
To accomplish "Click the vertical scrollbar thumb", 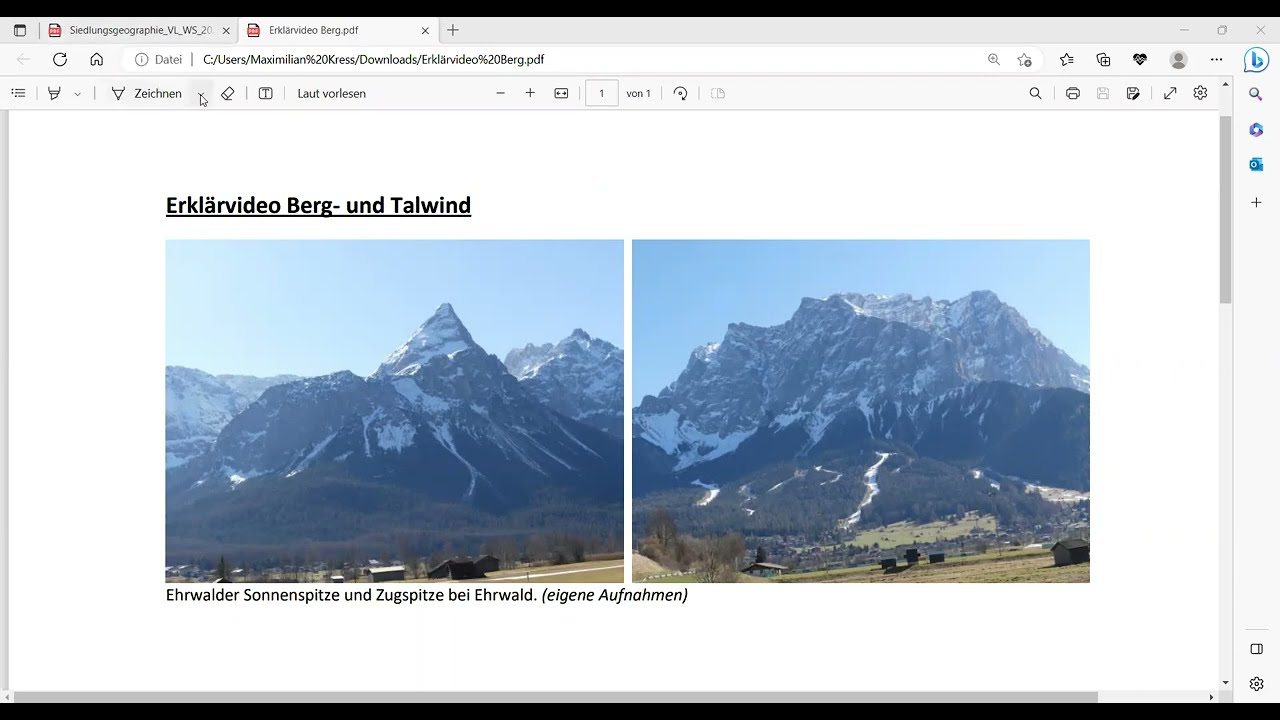I will point(1225,210).
